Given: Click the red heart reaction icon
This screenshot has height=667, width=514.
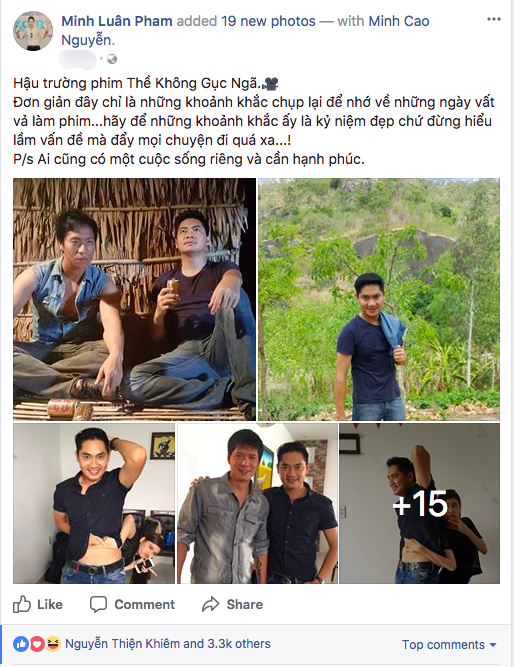Looking at the screenshot, I should (x=37, y=644).
